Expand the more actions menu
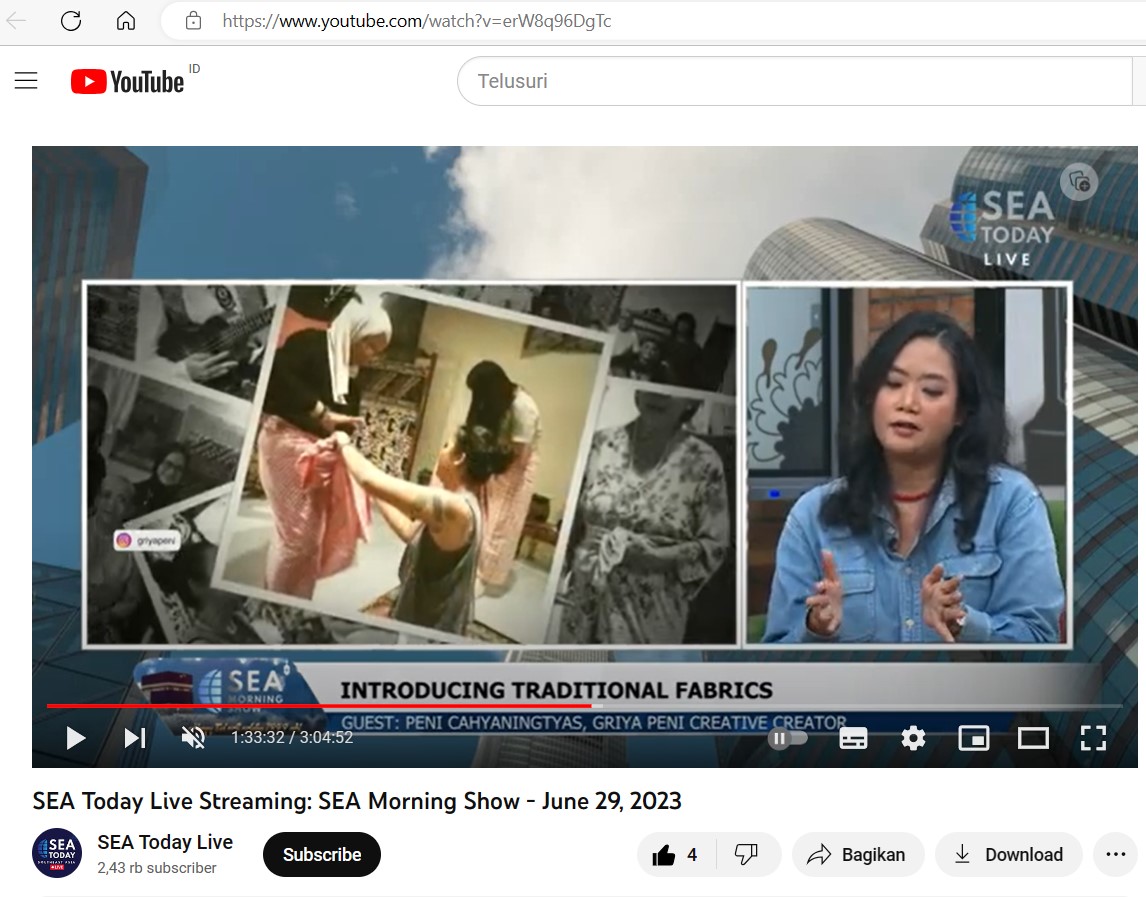This screenshot has width=1146, height=897. pyautogui.click(x=1116, y=855)
